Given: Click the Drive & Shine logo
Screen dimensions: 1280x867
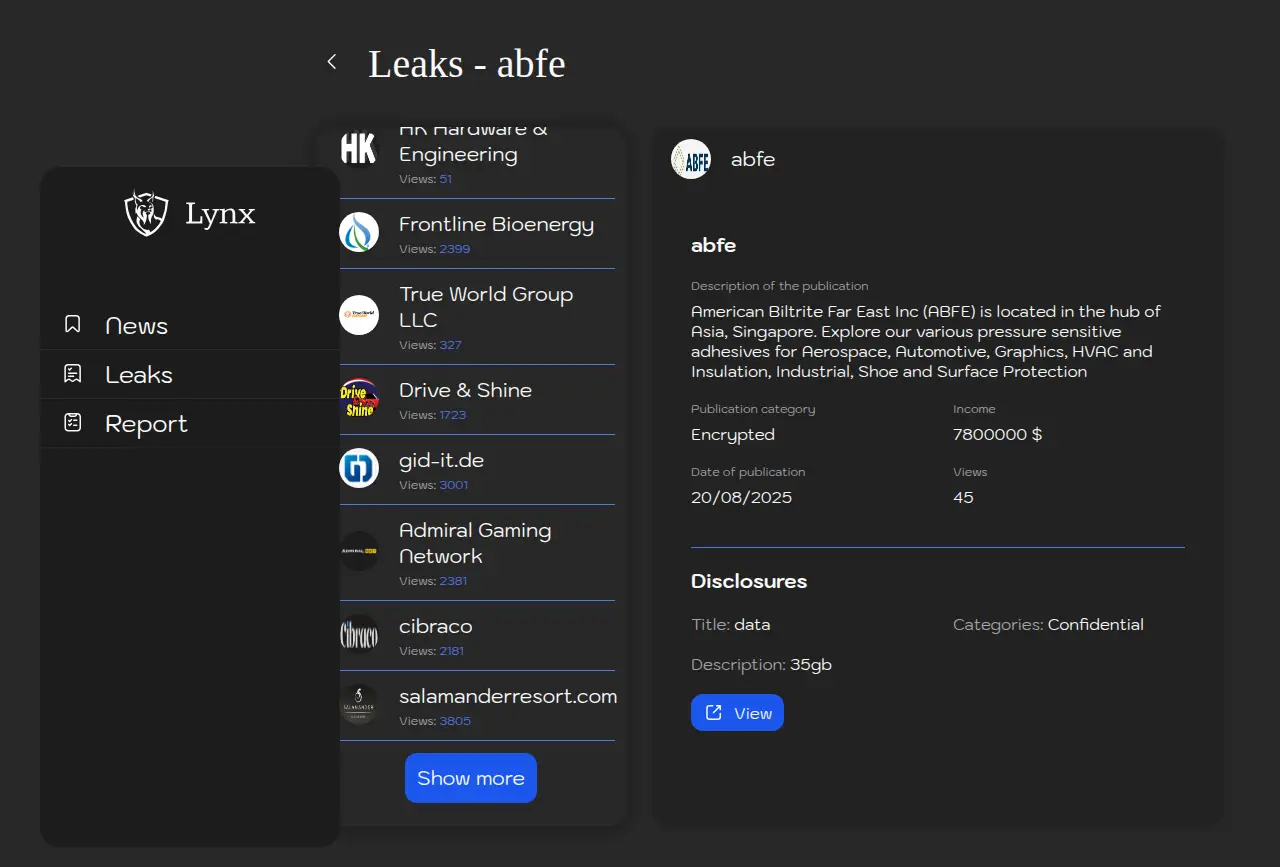Looking at the screenshot, I should point(359,399).
